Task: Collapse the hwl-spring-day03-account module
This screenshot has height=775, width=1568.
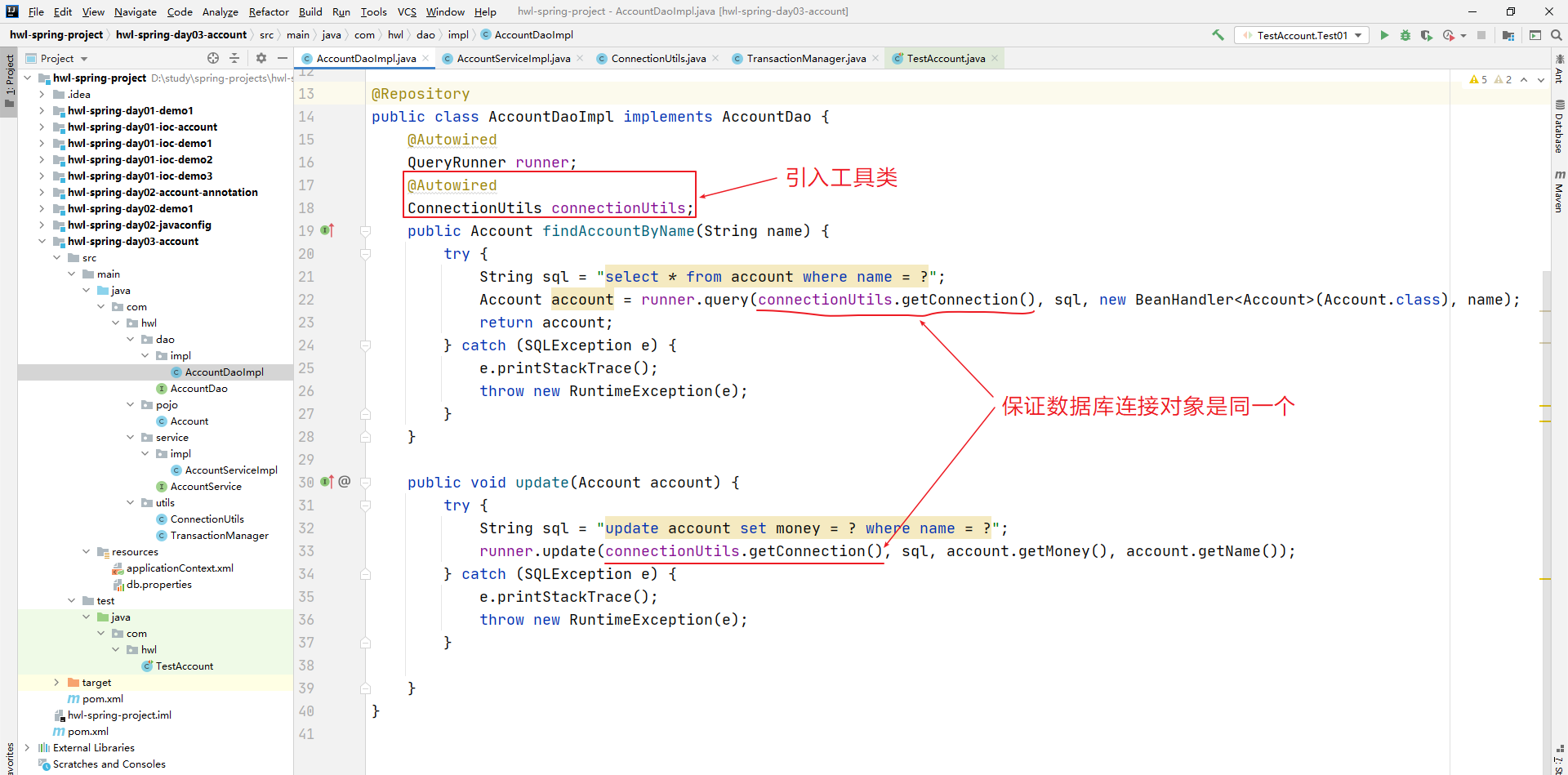Action: pyautogui.click(x=42, y=241)
